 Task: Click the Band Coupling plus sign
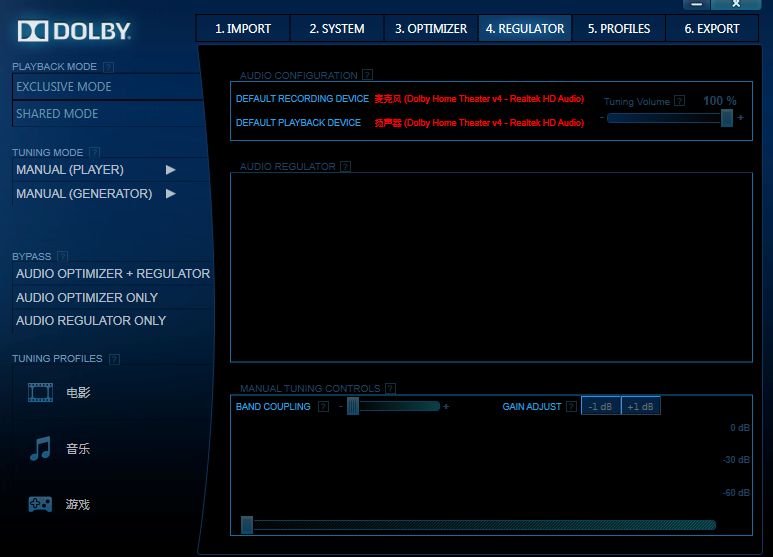446,406
